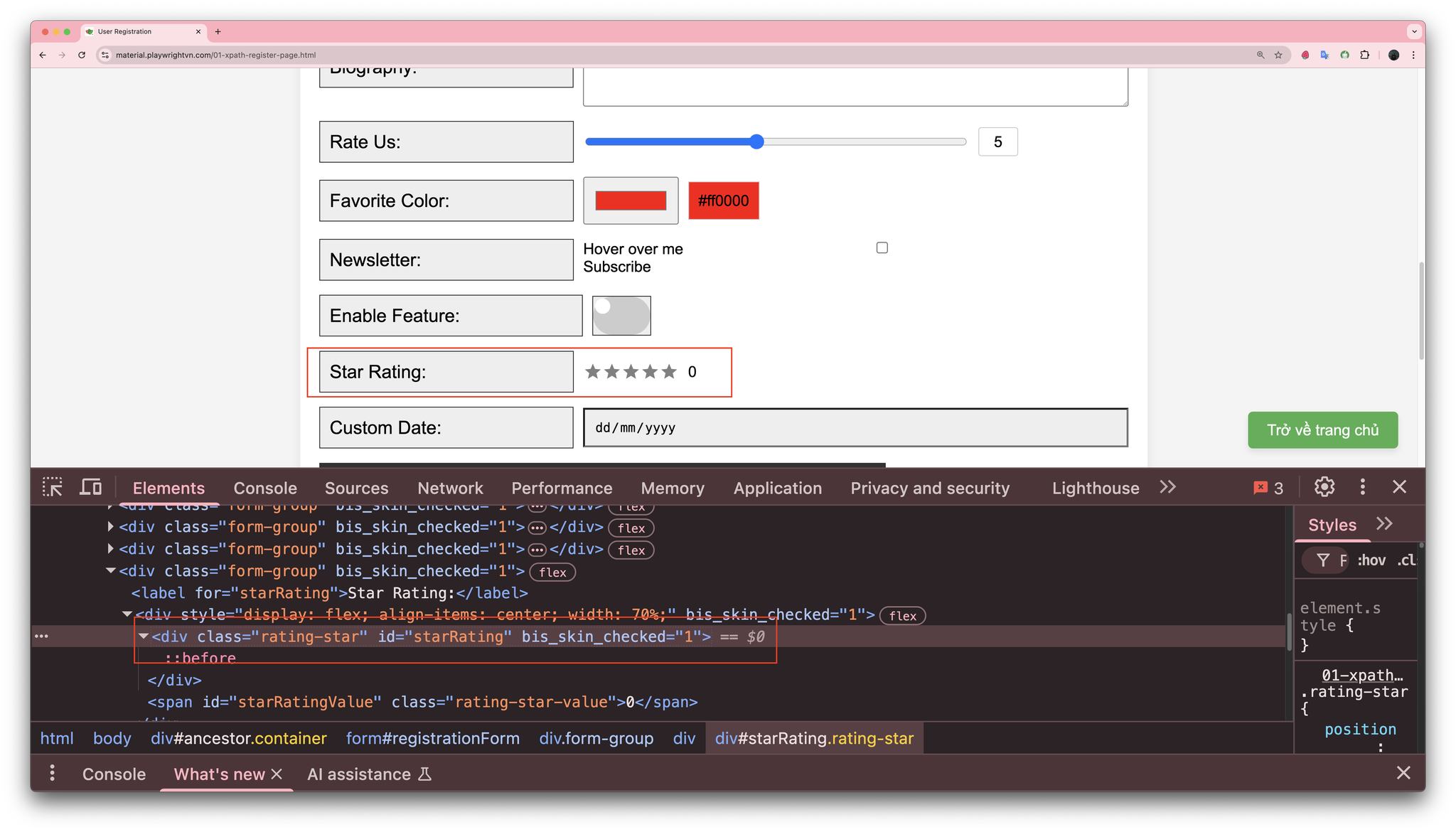Click the Custom Date input field
Image resolution: width=1456 pixels, height=832 pixels.
pos(855,427)
